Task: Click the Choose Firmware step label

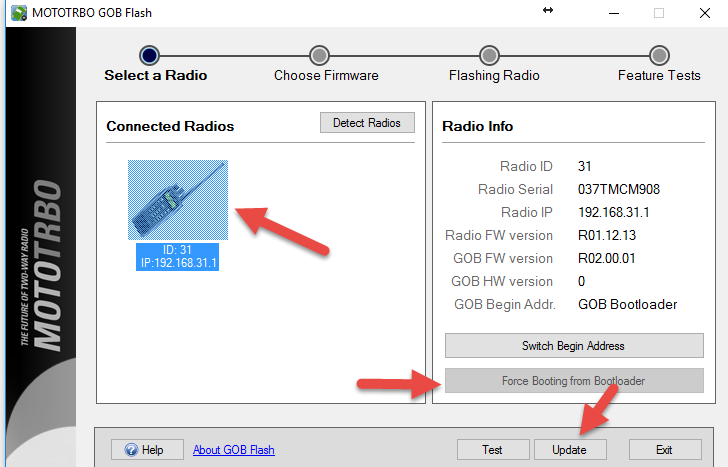Action: coord(326,75)
